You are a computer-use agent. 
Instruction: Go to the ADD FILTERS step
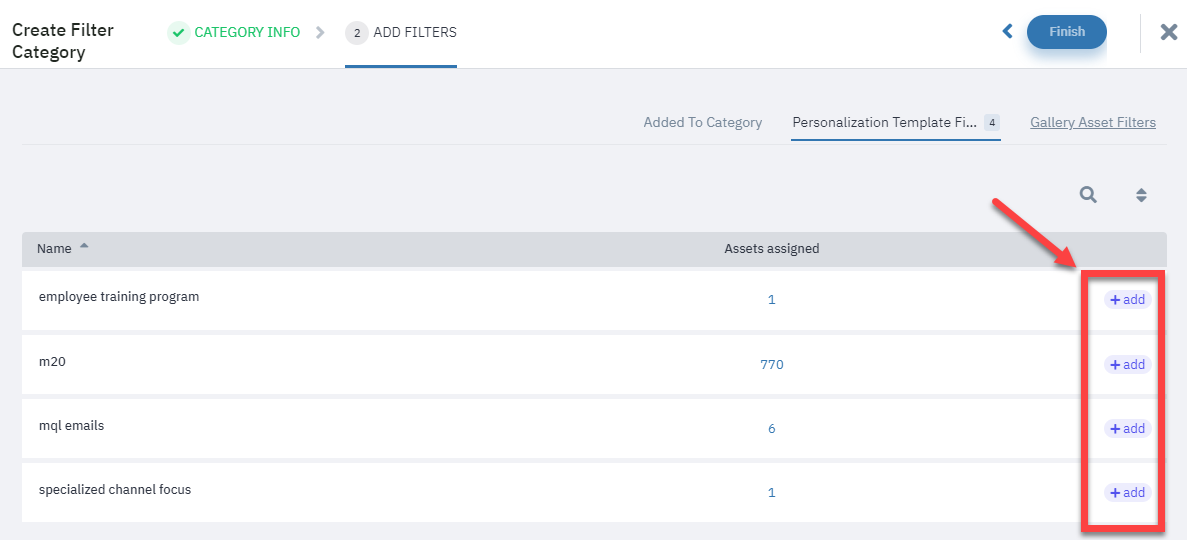click(x=415, y=33)
